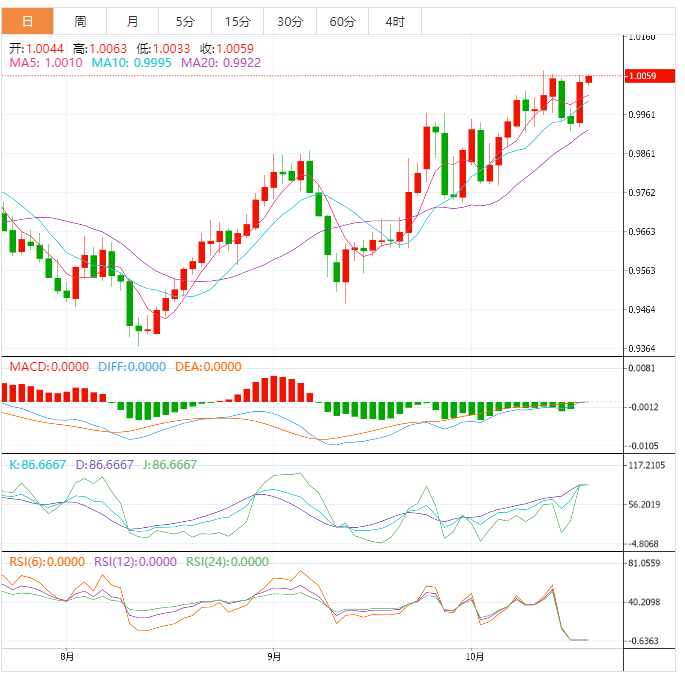
Task: Select the 15分 interval tab
Action: point(237,21)
